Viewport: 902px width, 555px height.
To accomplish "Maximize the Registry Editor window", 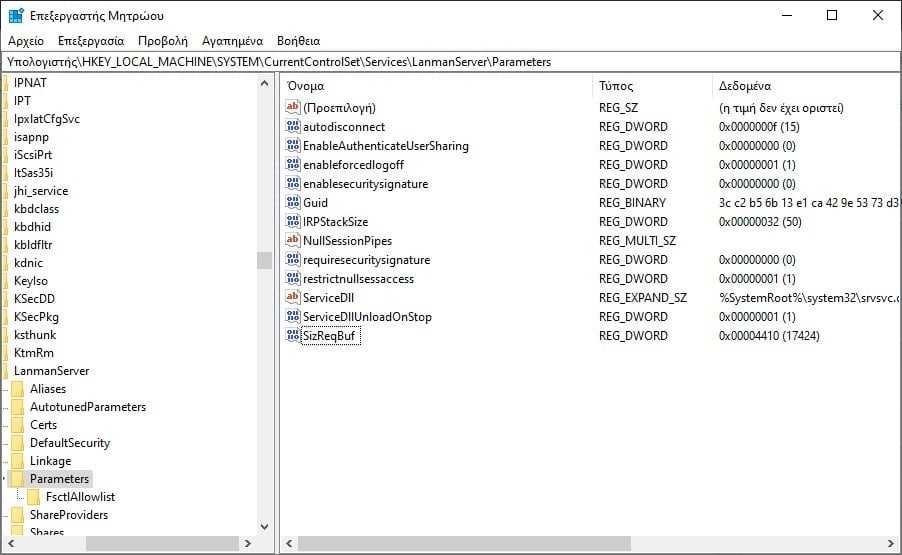I will 832,16.
